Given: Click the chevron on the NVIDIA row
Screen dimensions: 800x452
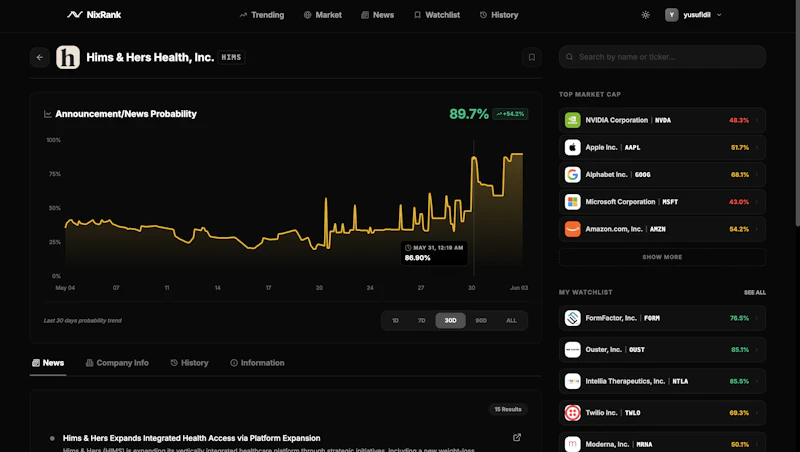Looking at the screenshot, I should tap(757, 120).
